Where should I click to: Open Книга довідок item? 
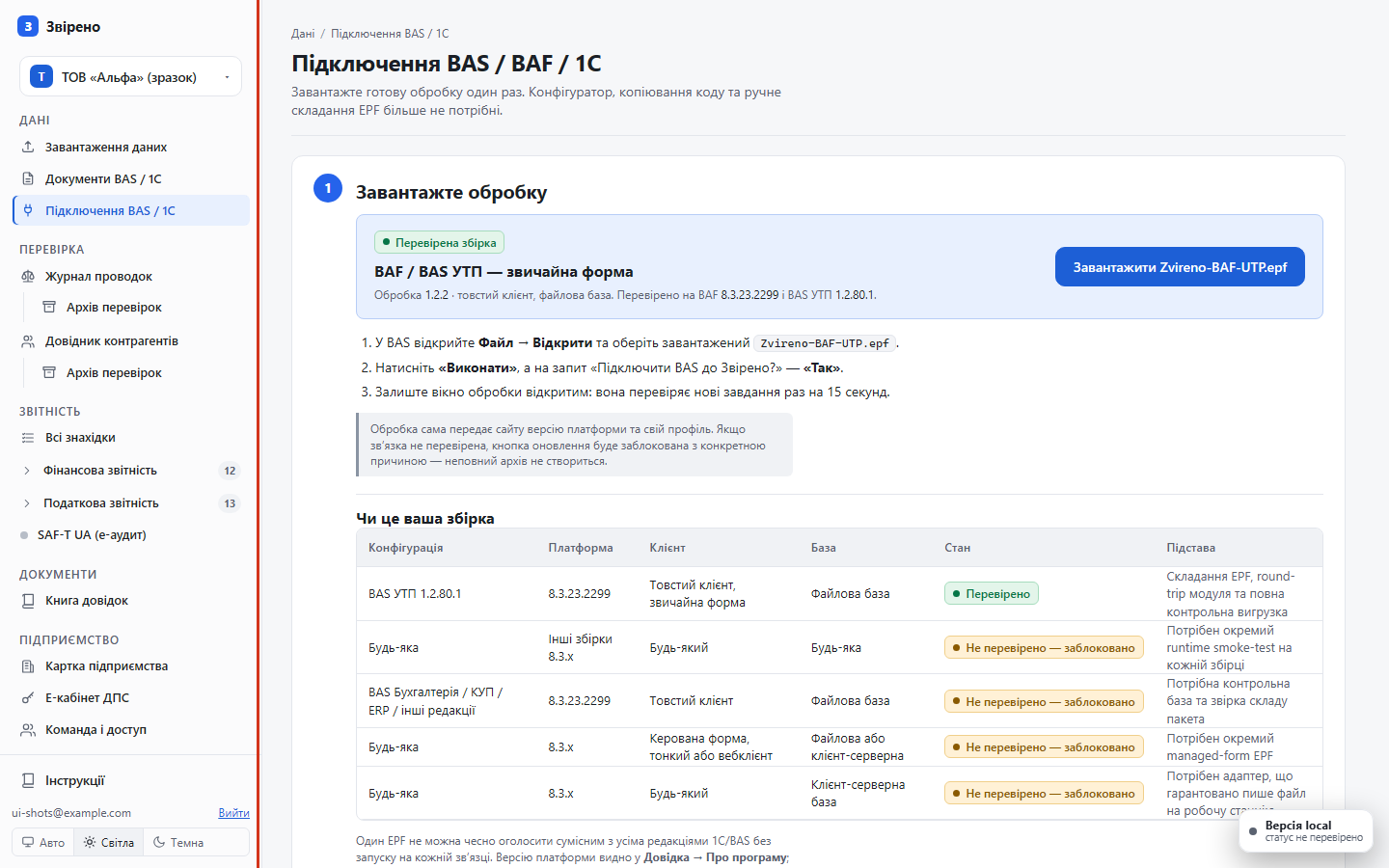click(131, 601)
